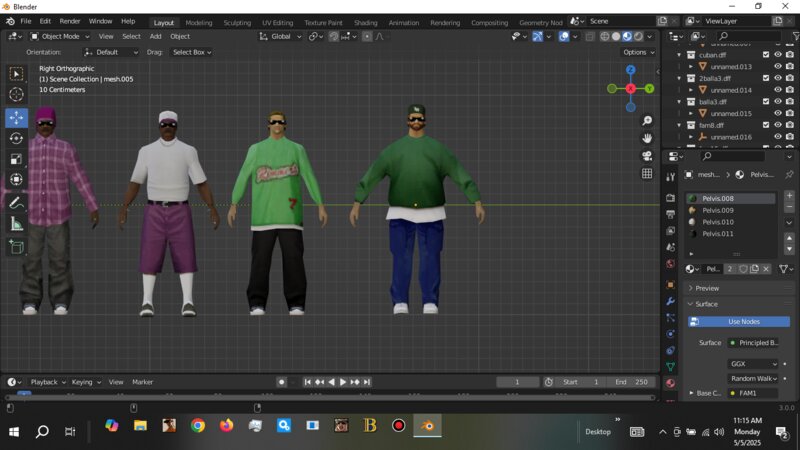The height and width of the screenshot is (450, 800).
Task: Open the Object Mode dropdown
Action: [60, 36]
